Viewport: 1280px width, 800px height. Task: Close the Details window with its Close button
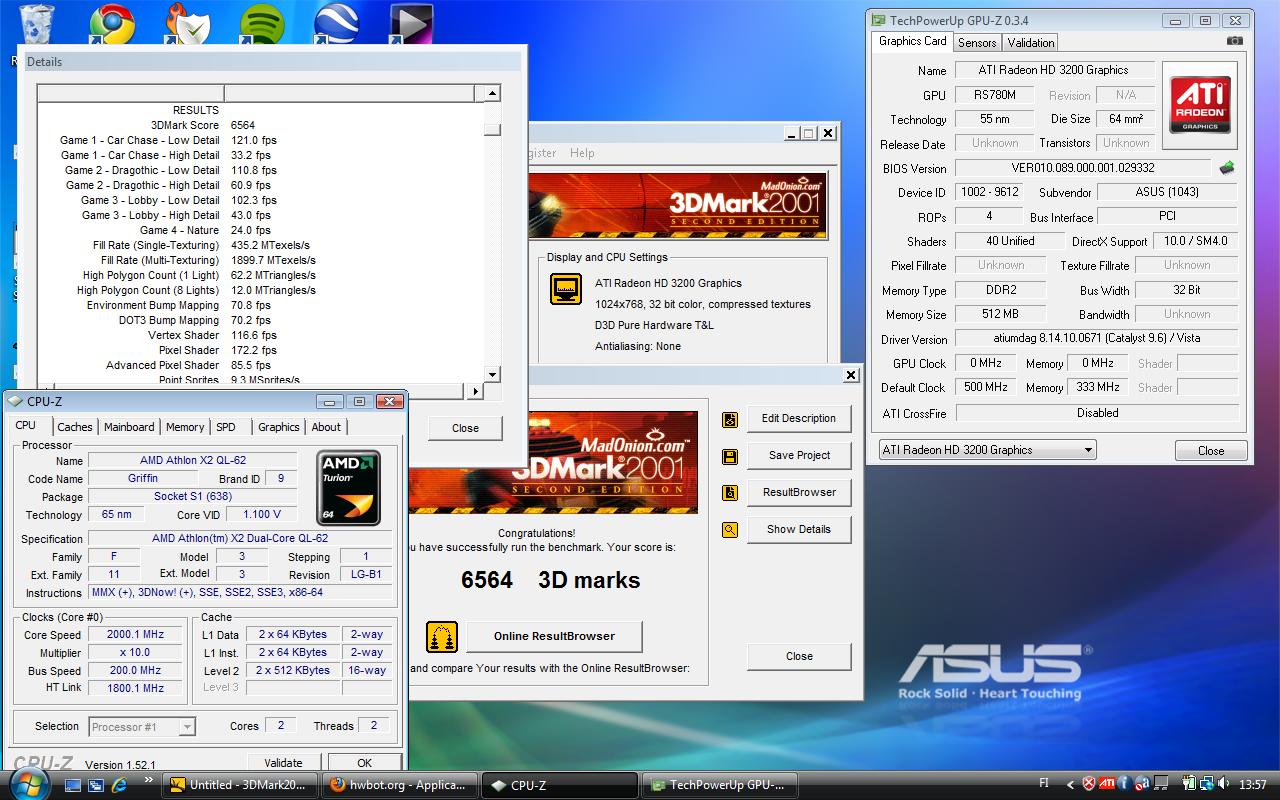click(x=466, y=428)
